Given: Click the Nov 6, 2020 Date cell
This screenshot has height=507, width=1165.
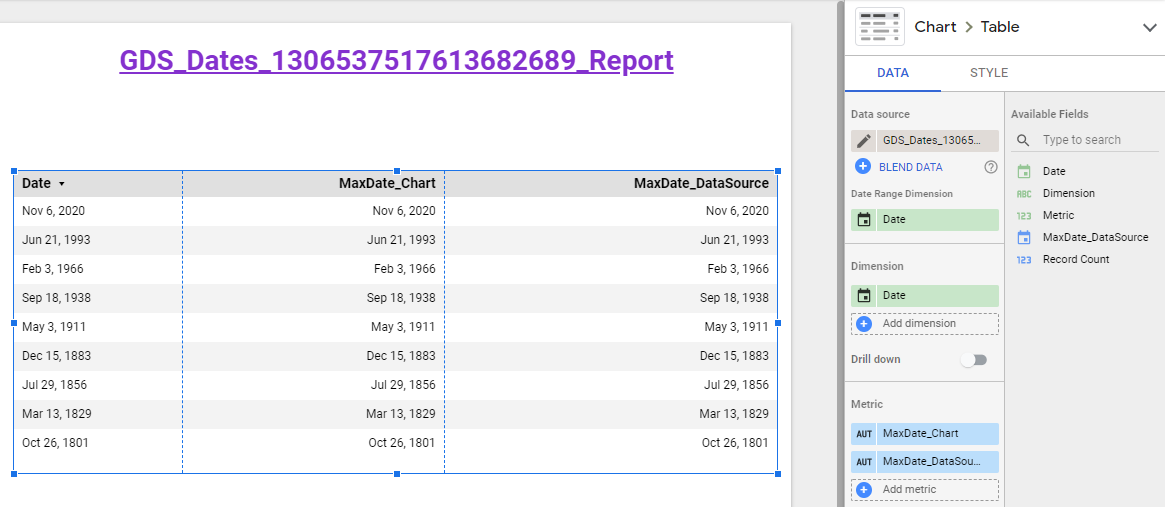Looking at the screenshot, I should tap(53, 211).
